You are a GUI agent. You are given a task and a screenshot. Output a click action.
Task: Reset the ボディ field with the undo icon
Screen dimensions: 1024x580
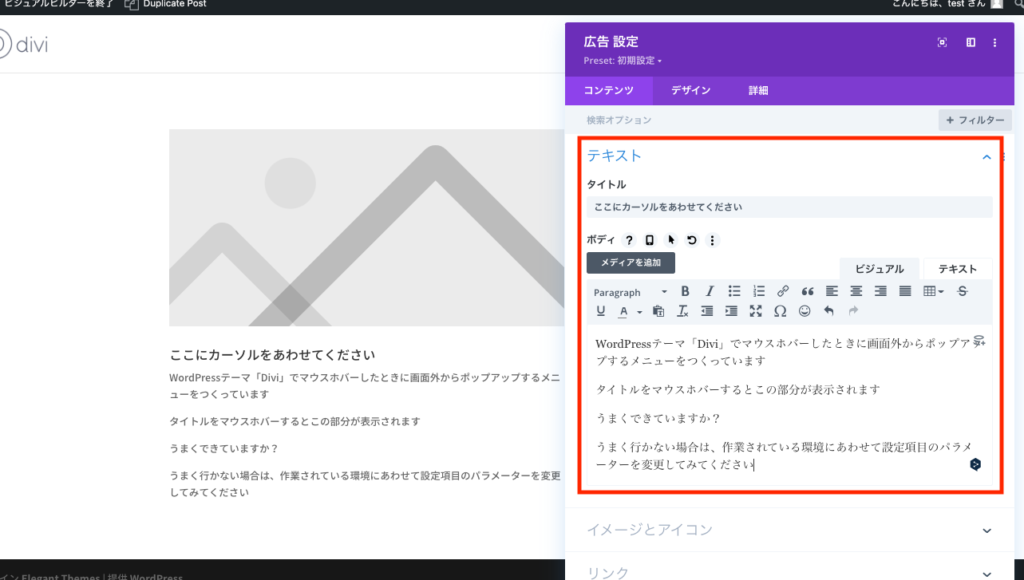(x=690, y=240)
